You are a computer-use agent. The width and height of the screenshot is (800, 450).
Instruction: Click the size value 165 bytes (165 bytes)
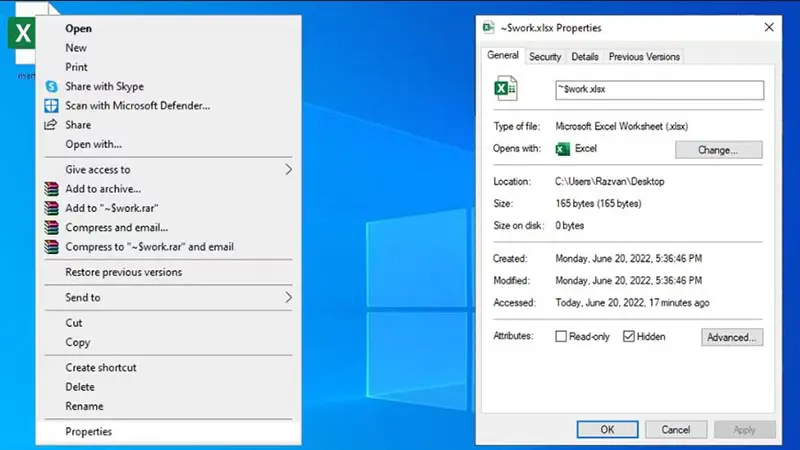coord(598,204)
